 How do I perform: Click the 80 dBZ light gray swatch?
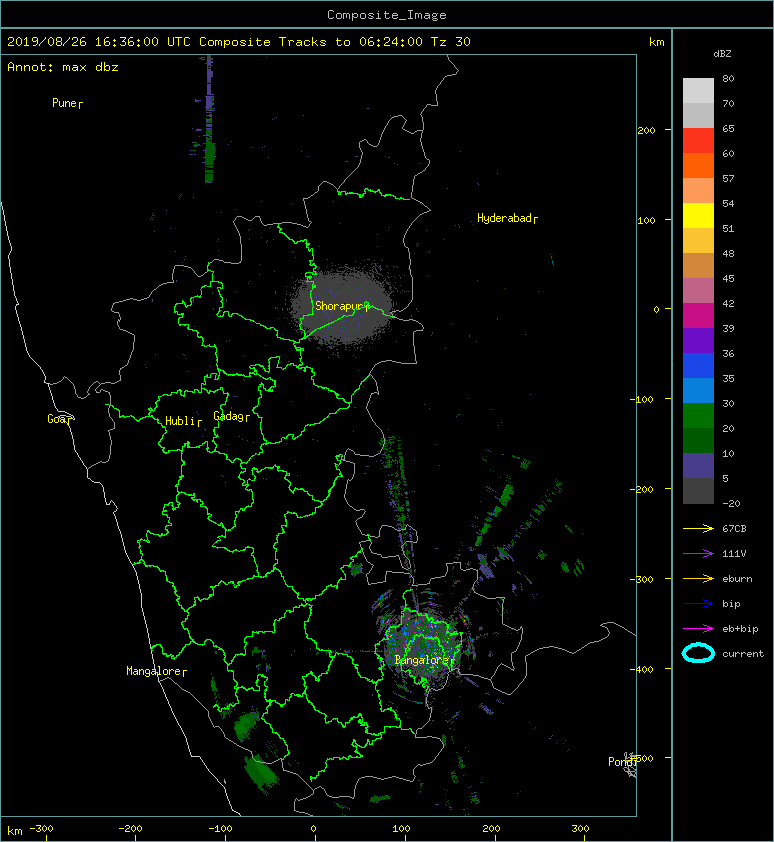click(698, 90)
